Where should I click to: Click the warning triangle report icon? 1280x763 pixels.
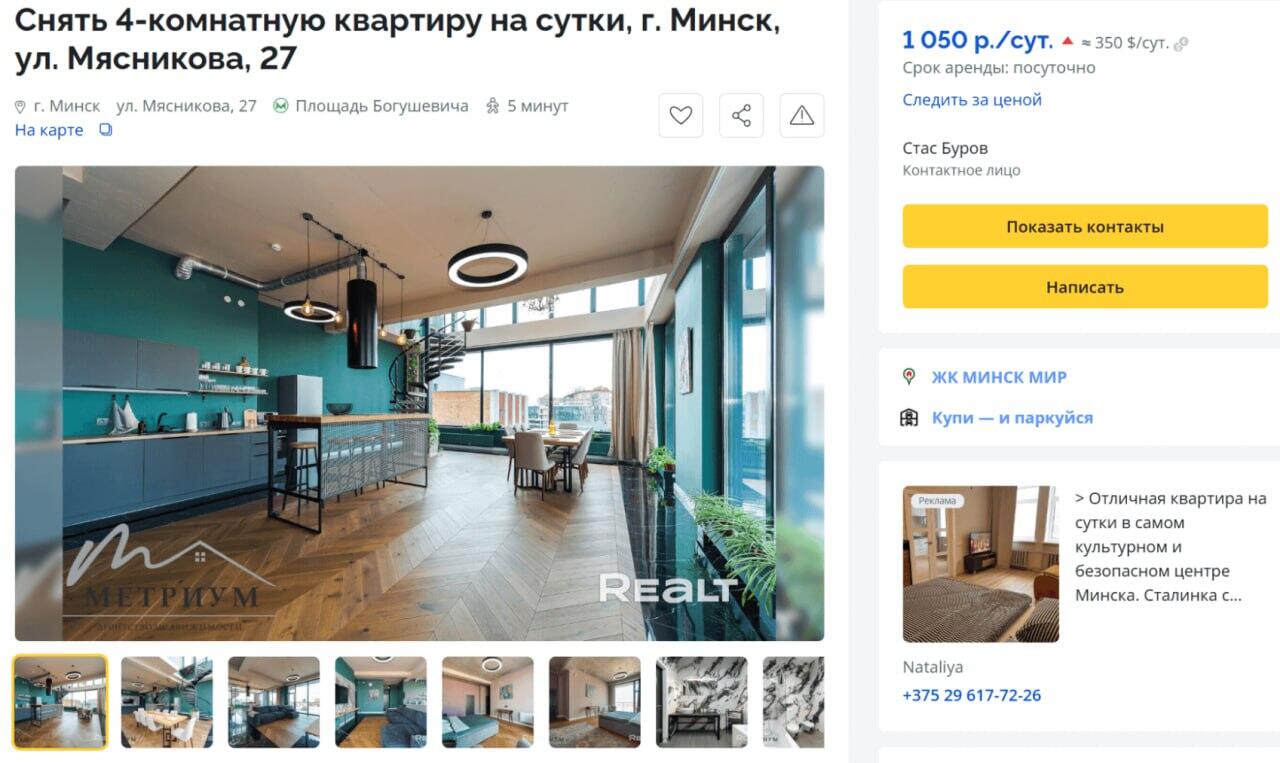pyautogui.click(x=802, y=116)
